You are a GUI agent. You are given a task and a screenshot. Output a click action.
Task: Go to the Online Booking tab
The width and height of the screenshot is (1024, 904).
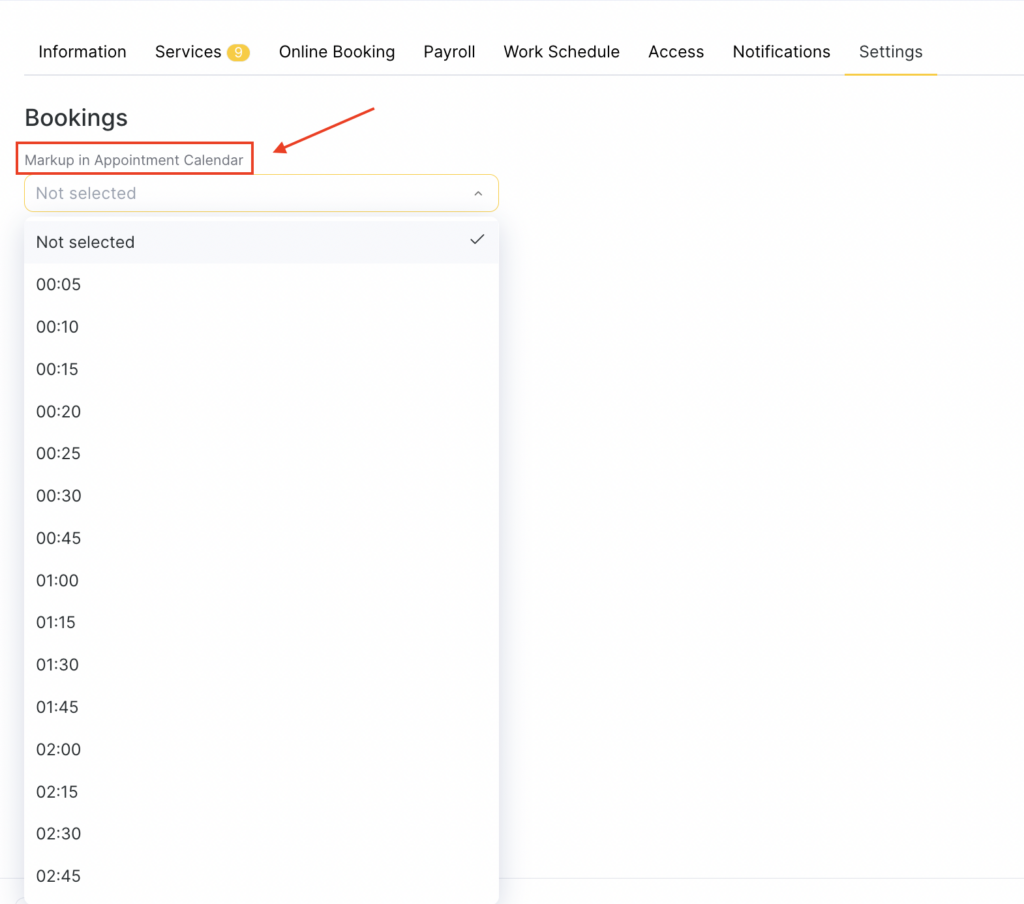click(x=336, y=52)
